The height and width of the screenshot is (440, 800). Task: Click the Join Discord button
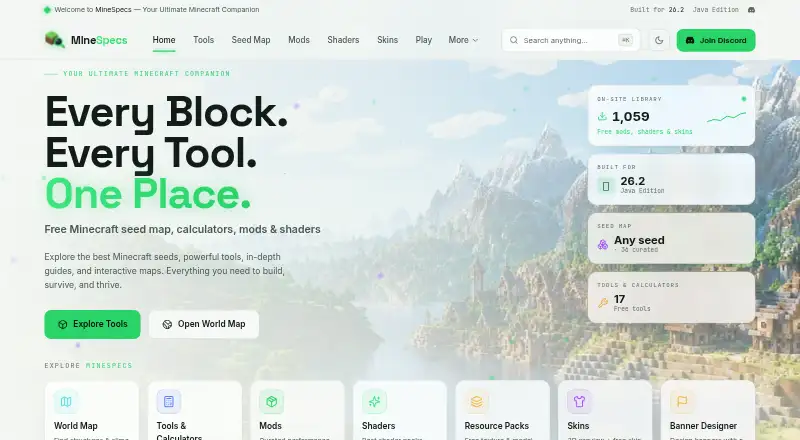coord(716,40)
